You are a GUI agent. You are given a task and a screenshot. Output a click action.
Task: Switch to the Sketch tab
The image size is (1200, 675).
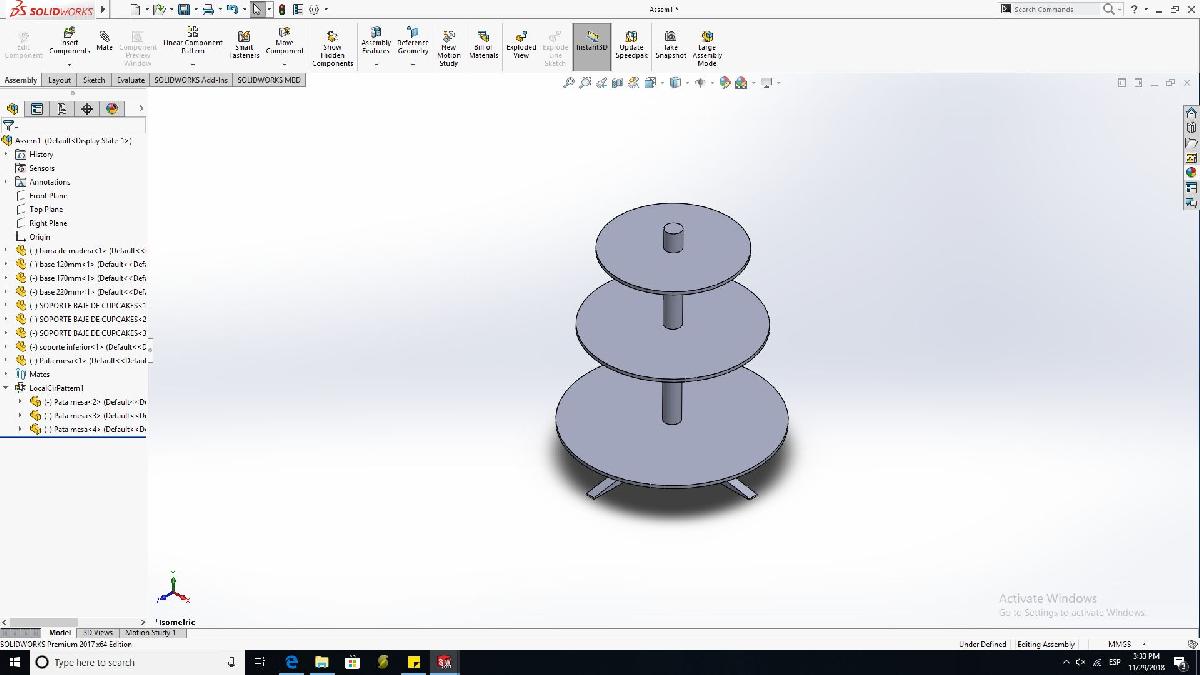coord(94,80)
